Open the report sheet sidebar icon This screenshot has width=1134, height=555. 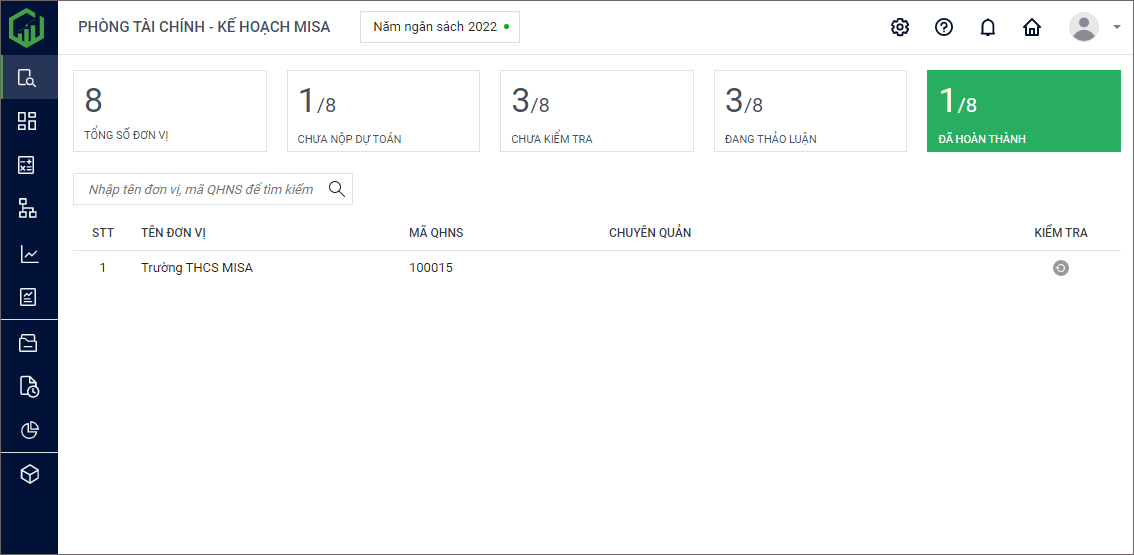(28, 297)
